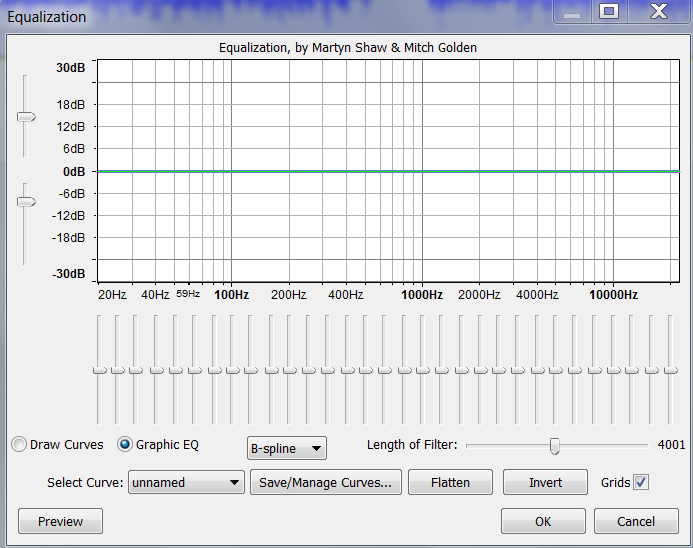Click the 0dB axis label
Screen dimensions: 693x548
tap(74, 171)
